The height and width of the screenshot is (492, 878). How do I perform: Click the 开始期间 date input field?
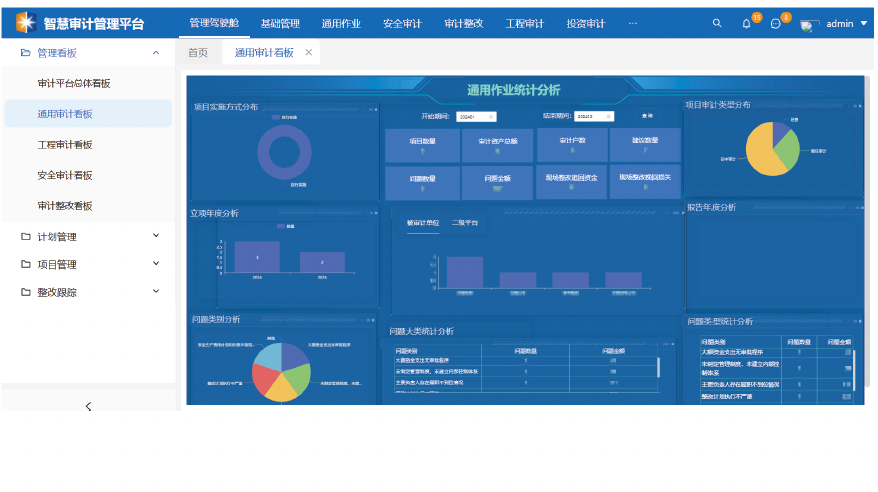(x=470, y=117)
